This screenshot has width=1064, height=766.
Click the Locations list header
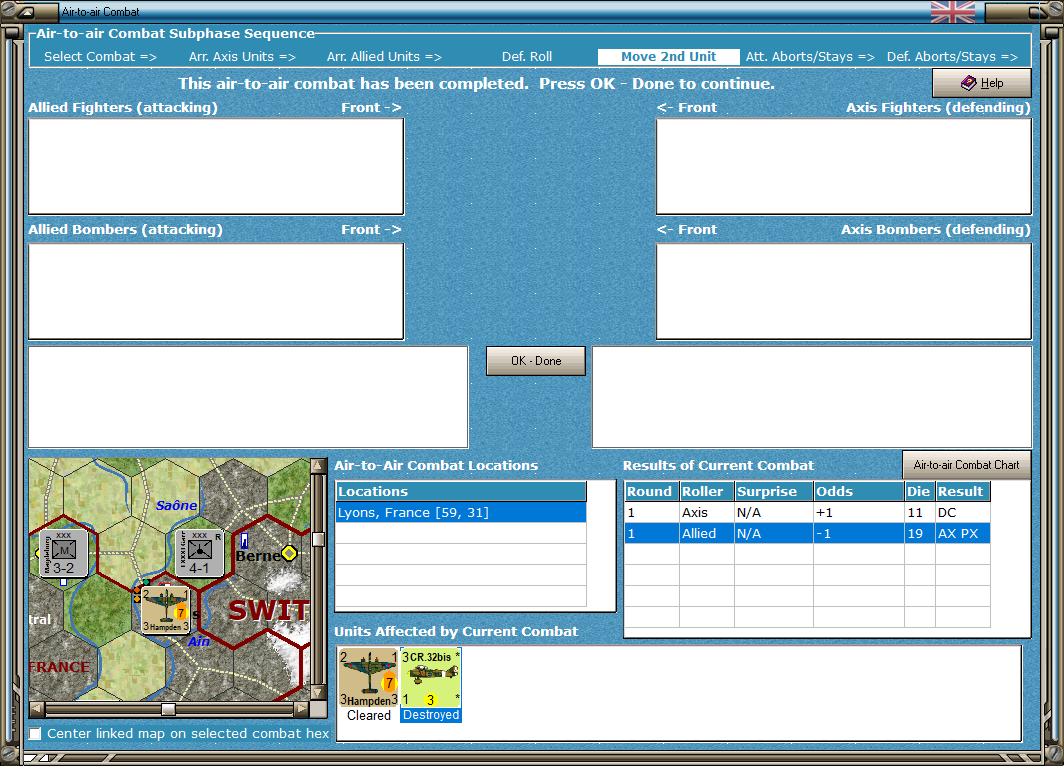pyautogui.click(x=461, y=491)
